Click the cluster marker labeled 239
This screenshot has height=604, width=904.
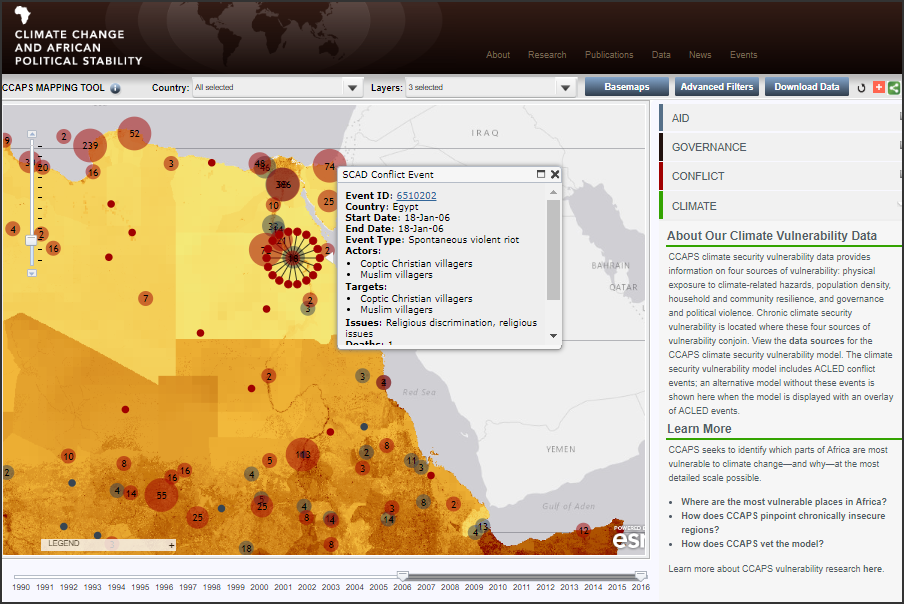tap(91, 145)
